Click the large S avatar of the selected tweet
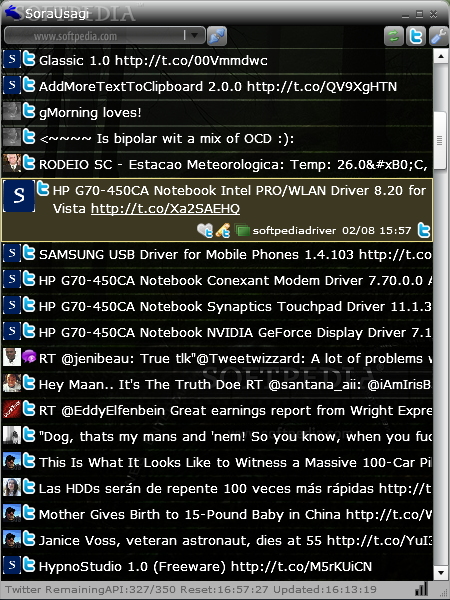 [19, 196]
